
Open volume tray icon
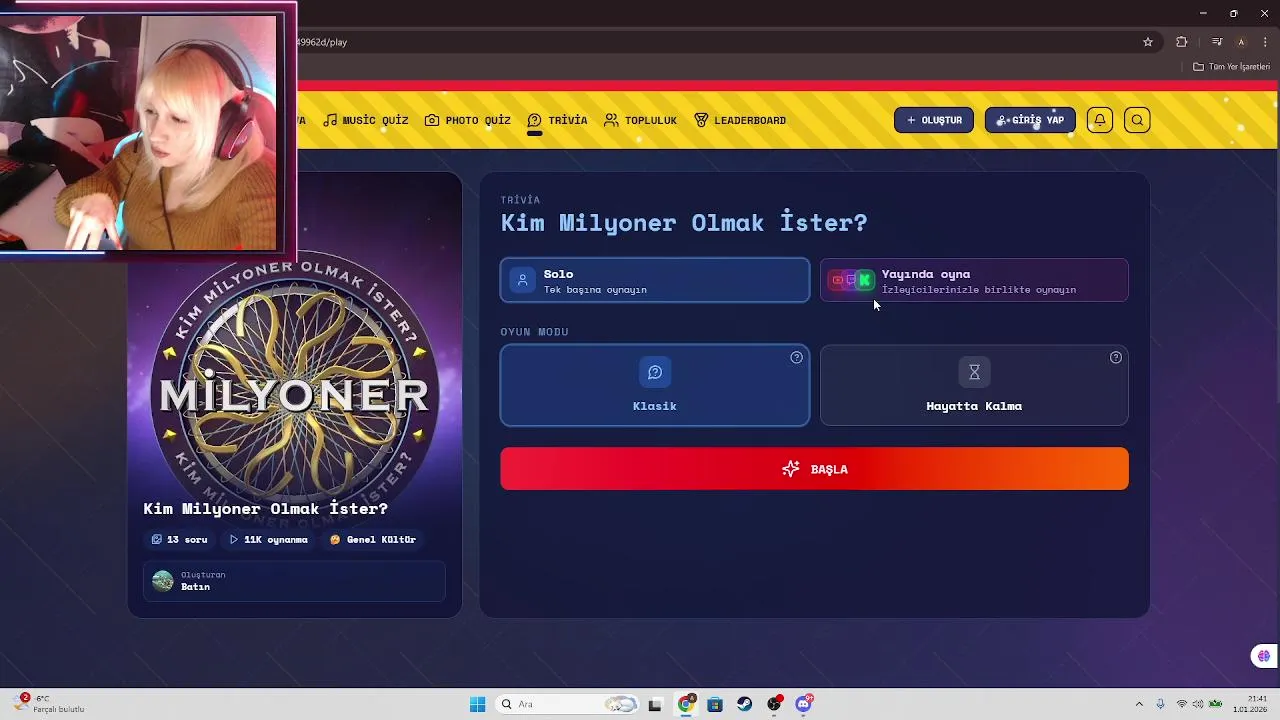pyautogui.click(x=1198, y=704)
